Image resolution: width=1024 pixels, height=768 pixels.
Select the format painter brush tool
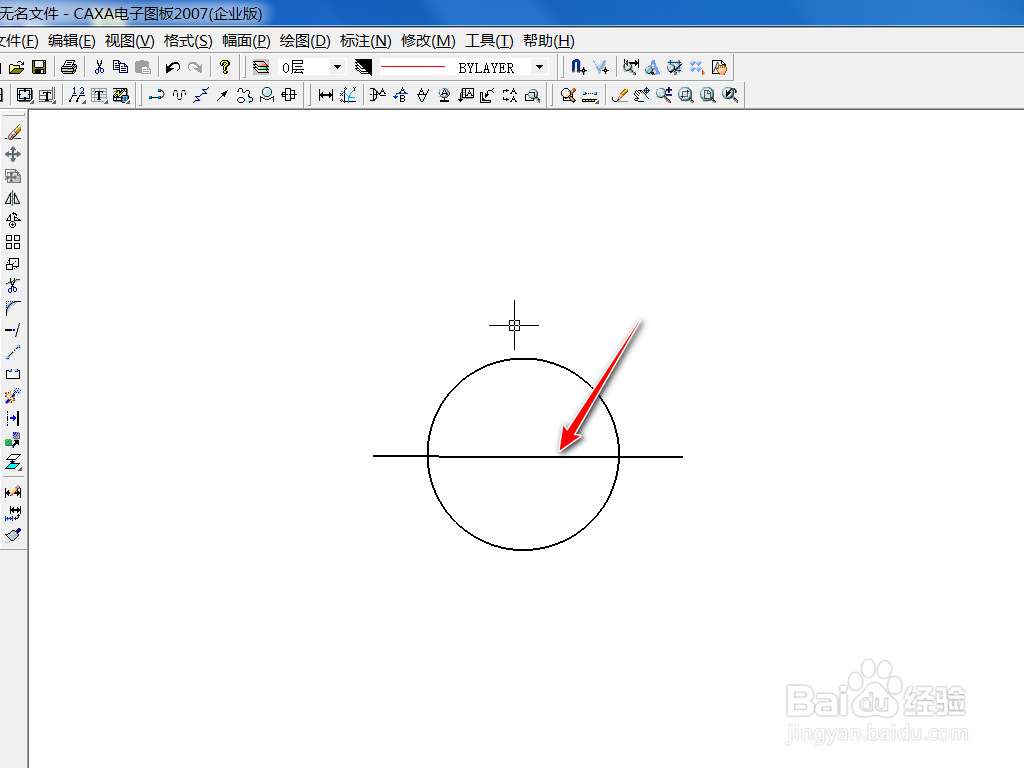13,536
